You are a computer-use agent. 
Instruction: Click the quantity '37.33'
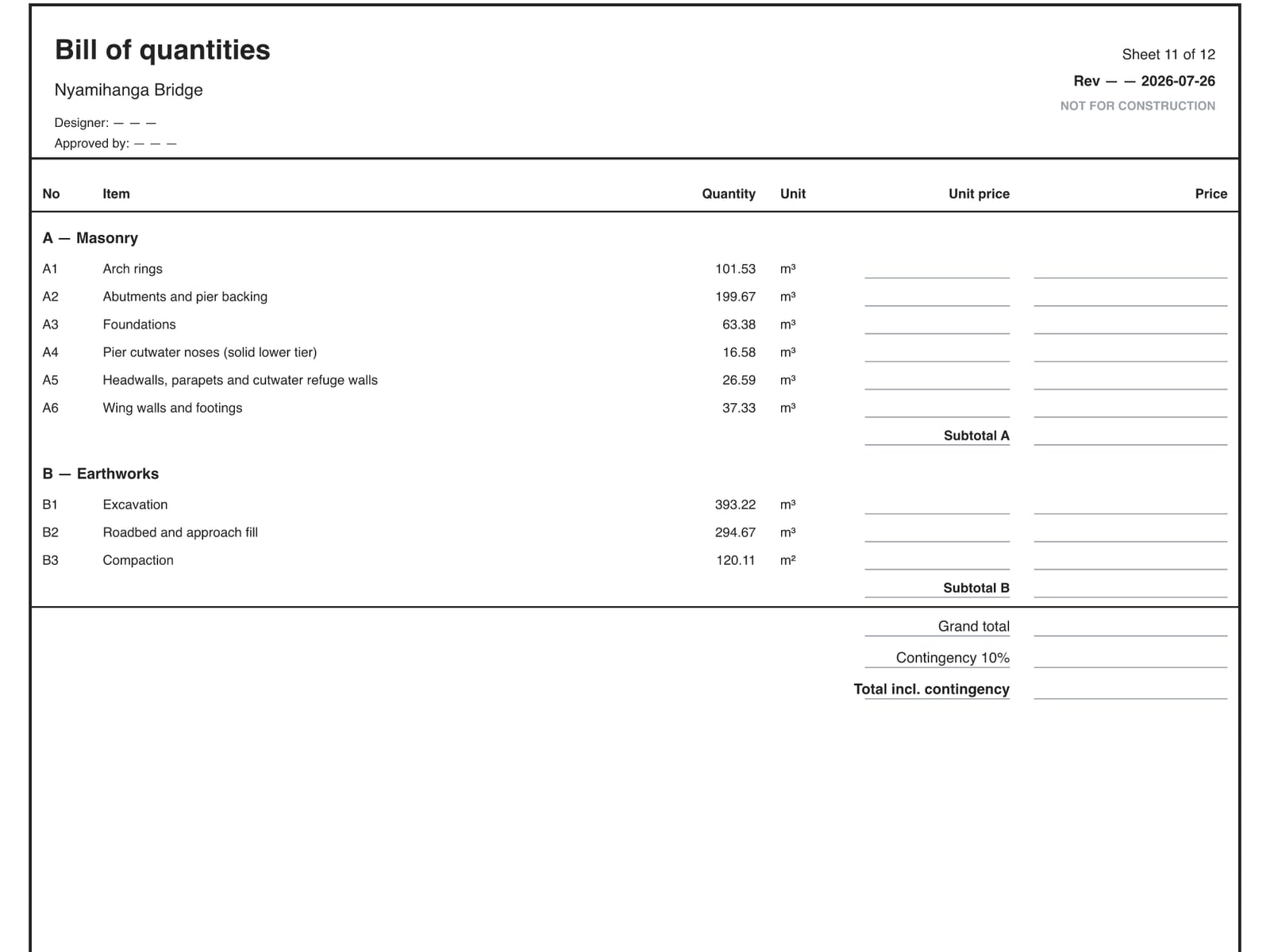tap(739, 408)
